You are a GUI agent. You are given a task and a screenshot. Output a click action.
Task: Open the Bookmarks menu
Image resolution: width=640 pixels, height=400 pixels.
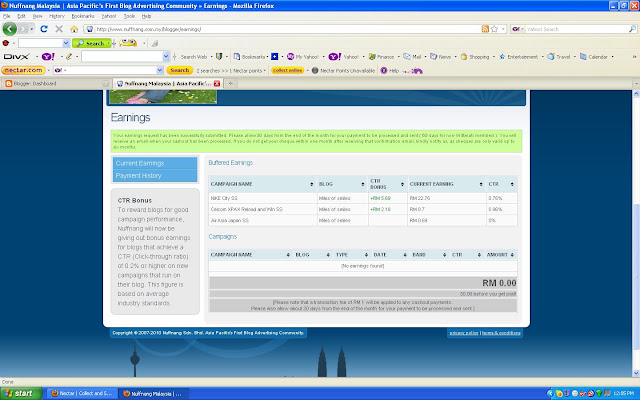83,16
